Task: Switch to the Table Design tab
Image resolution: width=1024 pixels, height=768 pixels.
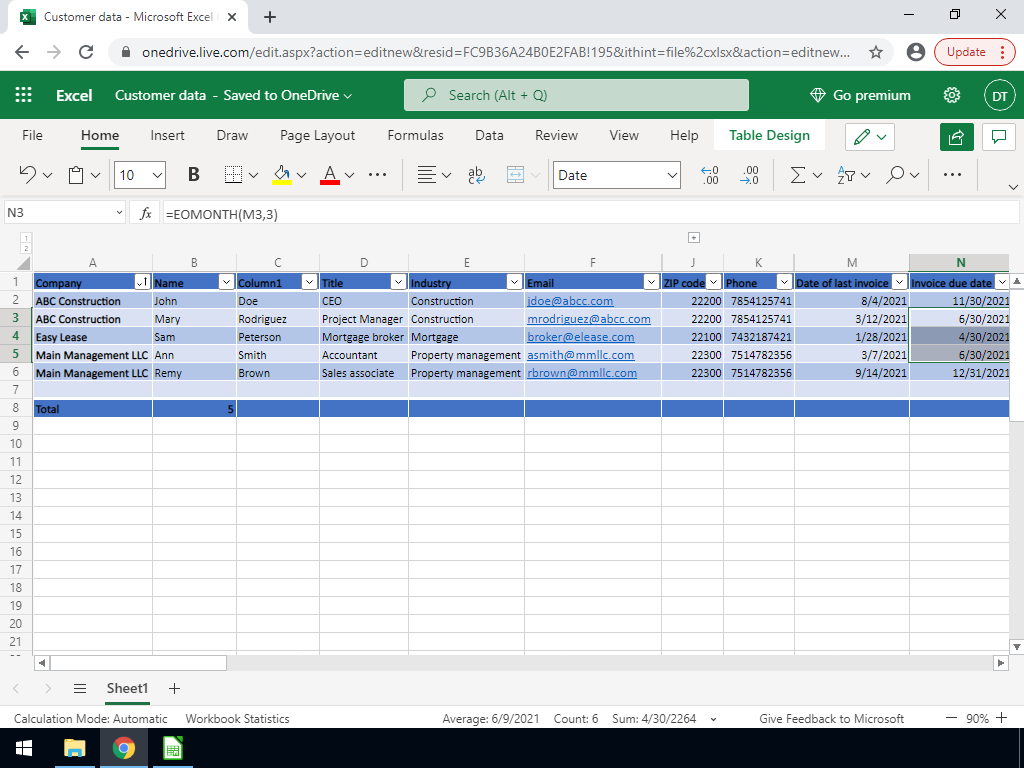Action: pos(769,135)
